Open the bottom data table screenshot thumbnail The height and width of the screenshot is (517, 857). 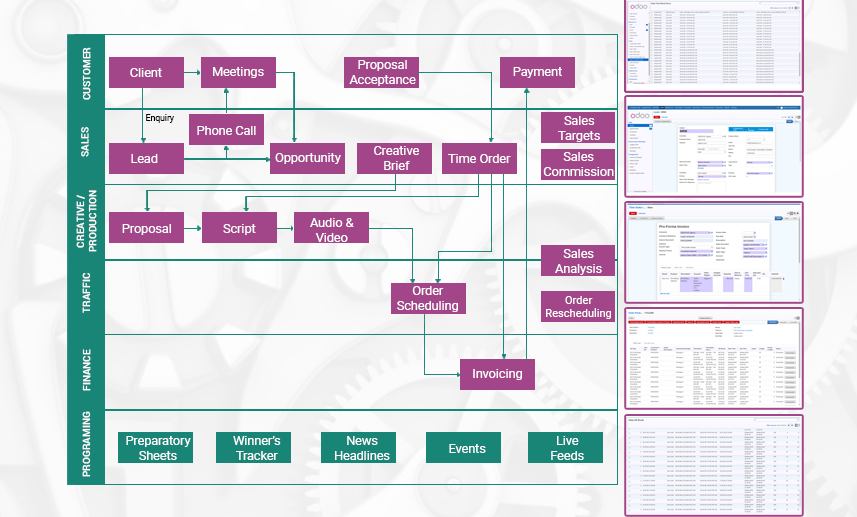click(x=714, y=465)
